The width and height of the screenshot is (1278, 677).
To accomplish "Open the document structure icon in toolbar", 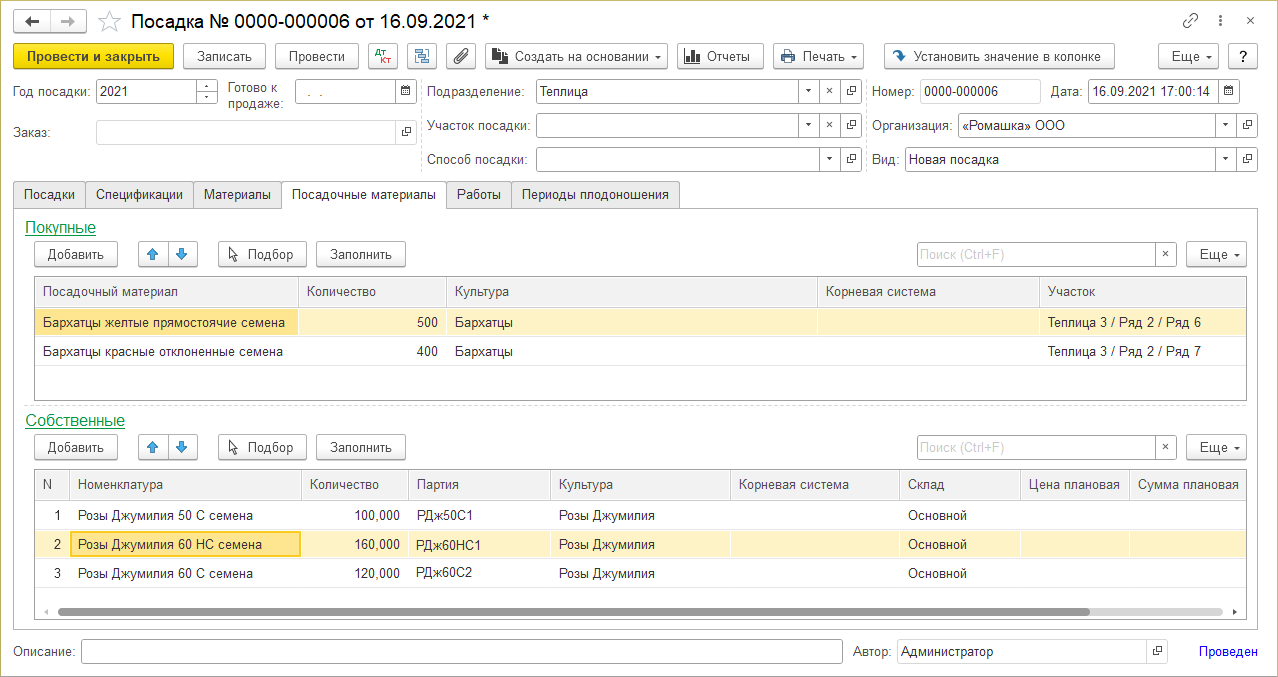I will pos(421,57).
